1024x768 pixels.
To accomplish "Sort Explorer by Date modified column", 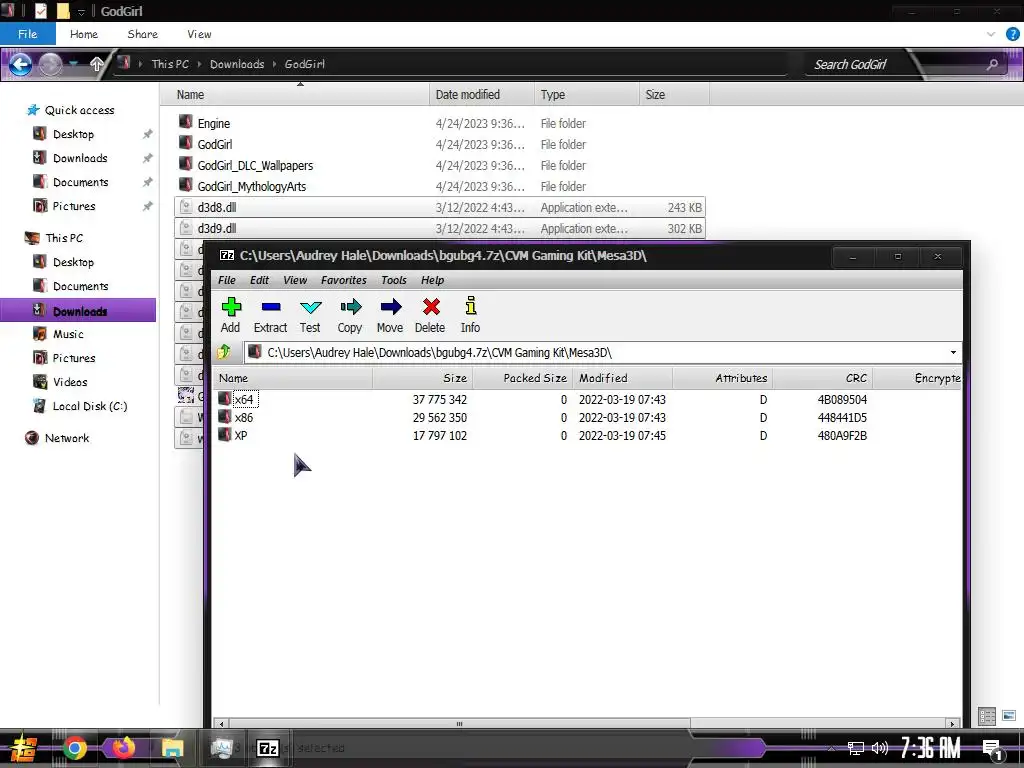I will coord(482,95).
